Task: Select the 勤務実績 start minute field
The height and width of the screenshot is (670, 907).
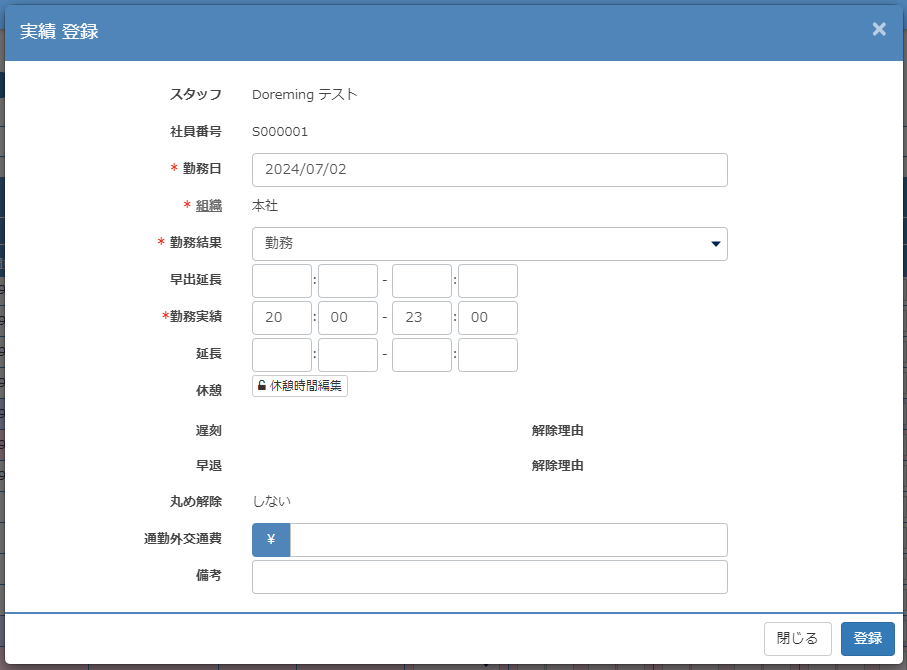Action: click(347, 318)
